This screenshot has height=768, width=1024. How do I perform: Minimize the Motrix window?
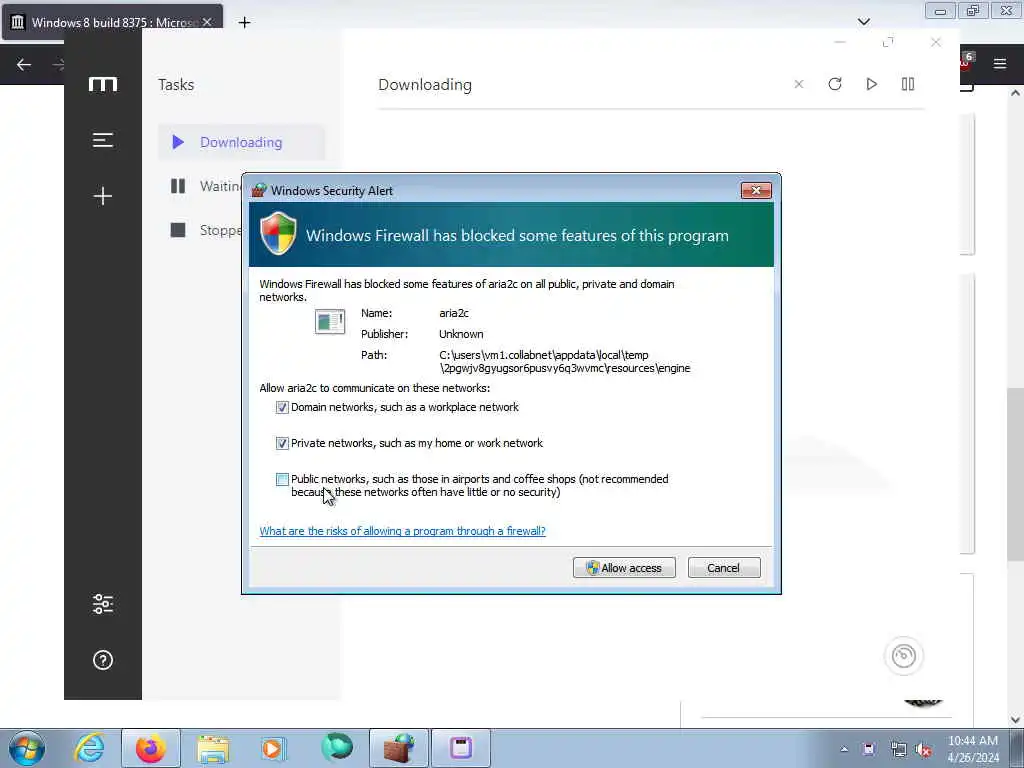[x=840, y=42]
